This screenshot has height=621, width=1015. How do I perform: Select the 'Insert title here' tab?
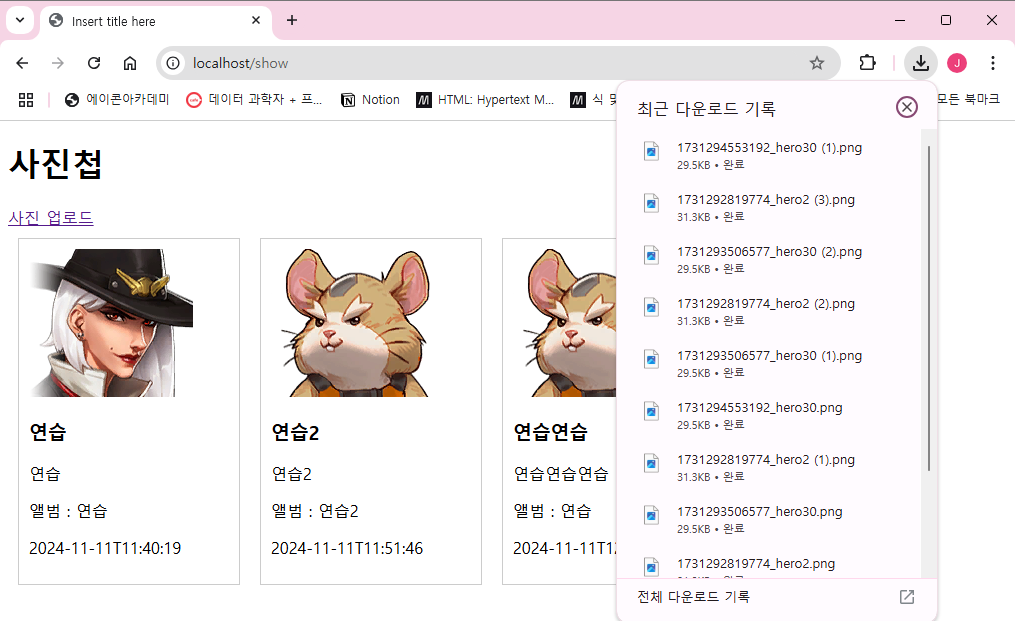pyautogui.click(x=156, y=21)
